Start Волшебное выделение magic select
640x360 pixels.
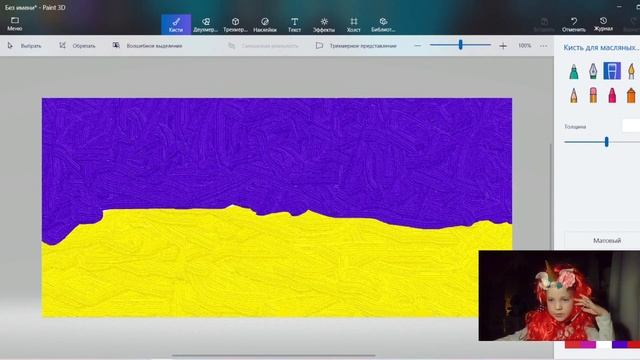click(x=147, y=46)
